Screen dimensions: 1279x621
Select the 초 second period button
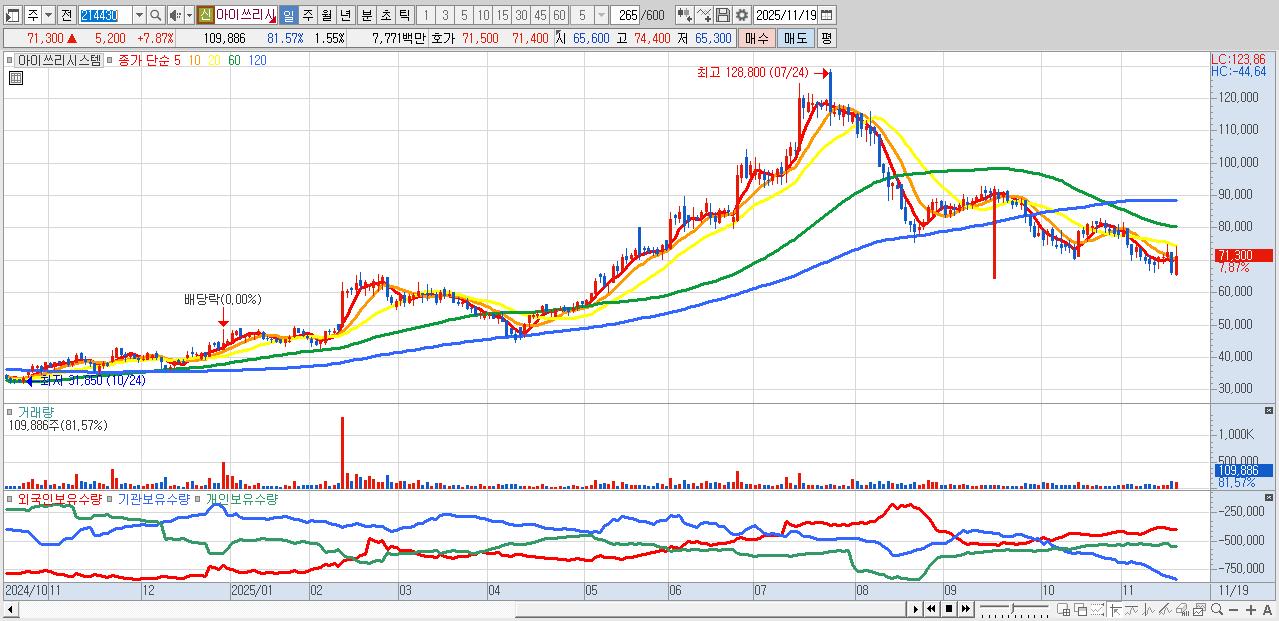pyautogui.click(x=385, y=15)
